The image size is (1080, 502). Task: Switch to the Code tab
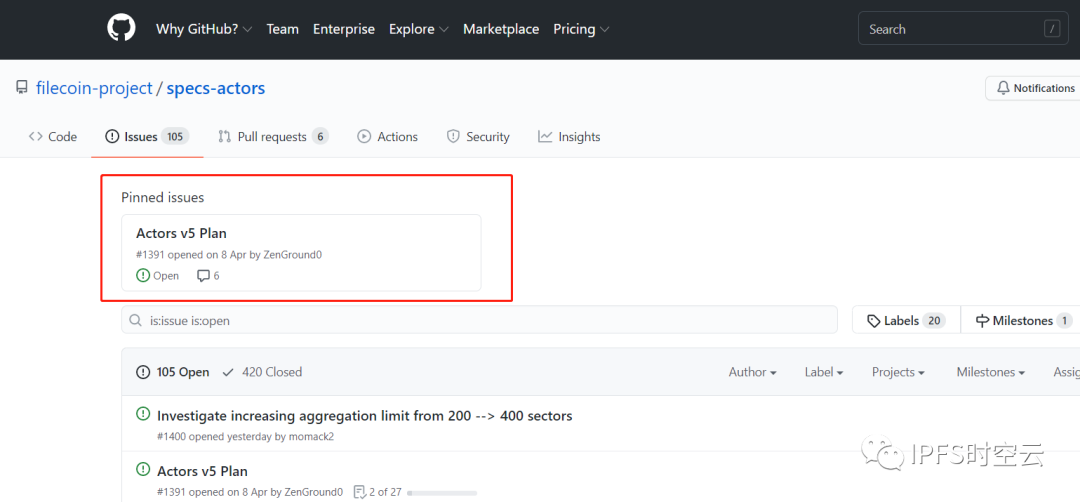click(52, 136)
